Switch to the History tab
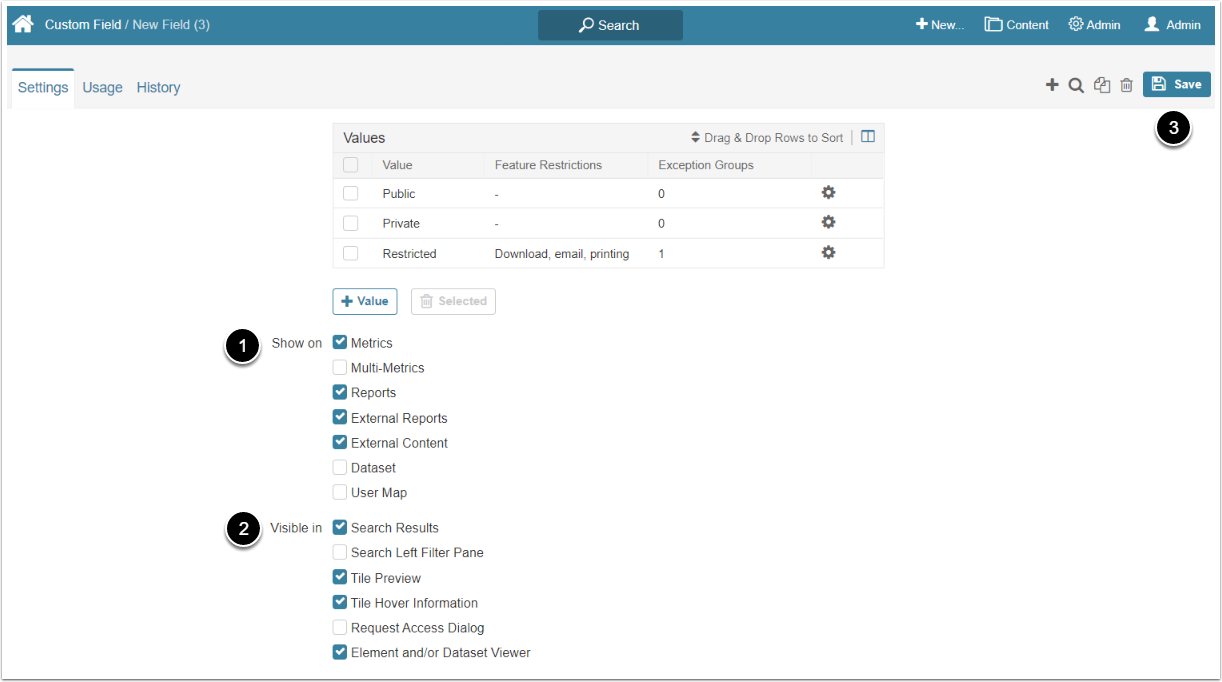Viewport: 1222px width, 682px height. (x=158, y=87)
